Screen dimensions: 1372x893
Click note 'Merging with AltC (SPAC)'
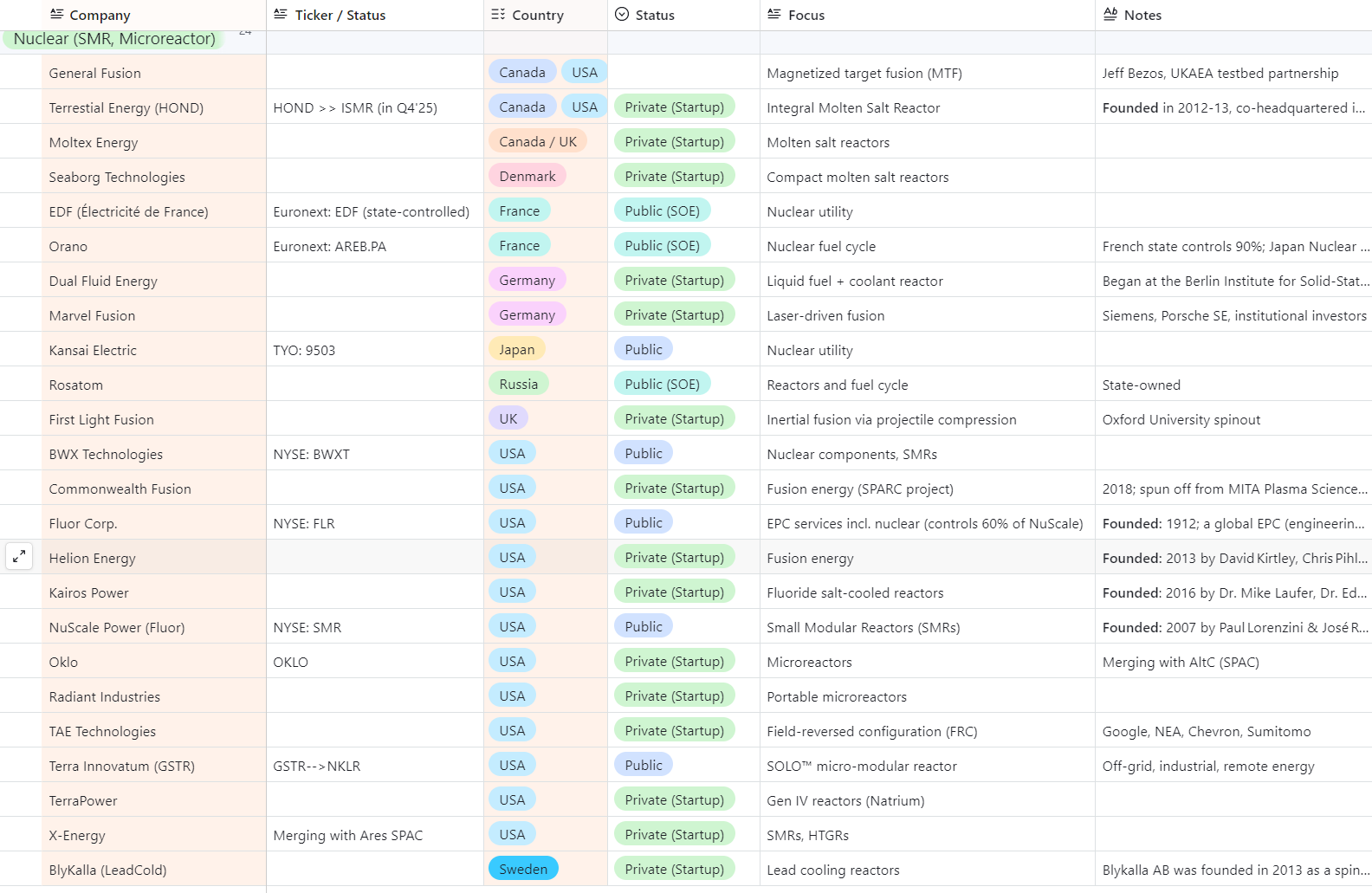click(1233, 661)
